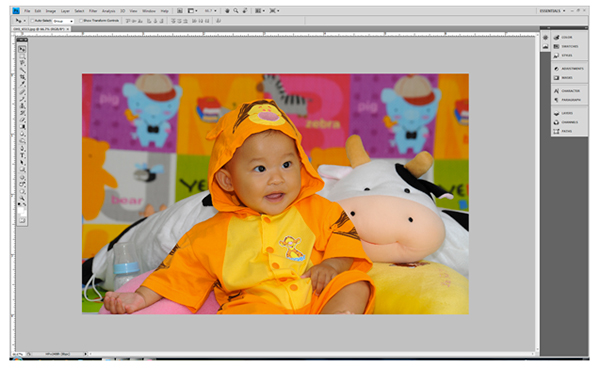Open the zoom level dropdown in top bar
Image resolution: width=600 pixels, height=368 pixels.
(210, 11)
